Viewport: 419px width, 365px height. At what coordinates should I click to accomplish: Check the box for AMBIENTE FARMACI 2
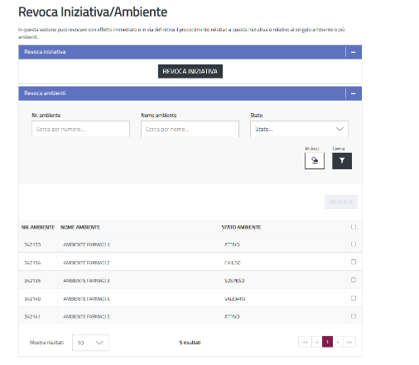pos(353,262)
